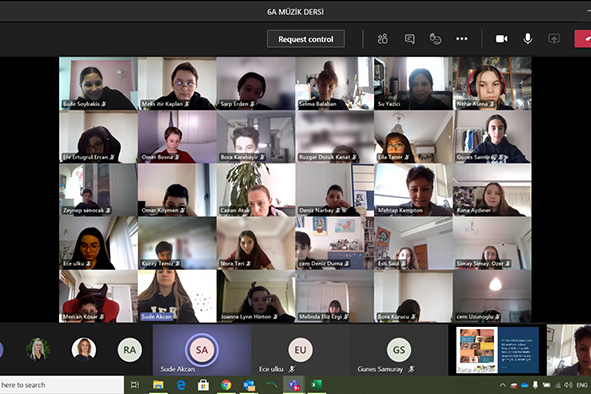Screen dimensions: 591x394
Task: Toggle the microphone mute
Action: (x=528, y=38)
